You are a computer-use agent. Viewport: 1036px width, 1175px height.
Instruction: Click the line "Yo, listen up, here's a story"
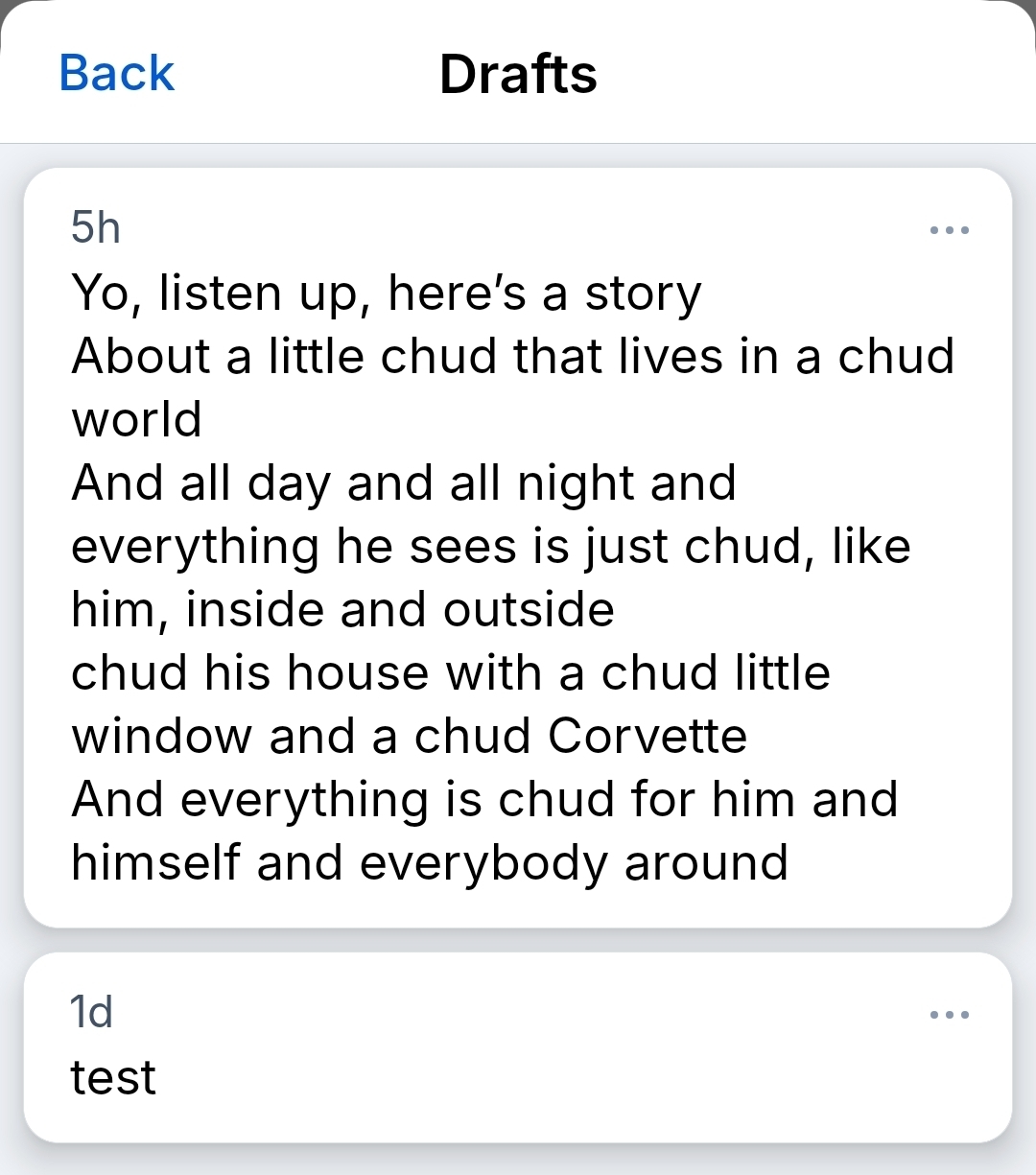point(386,294)
